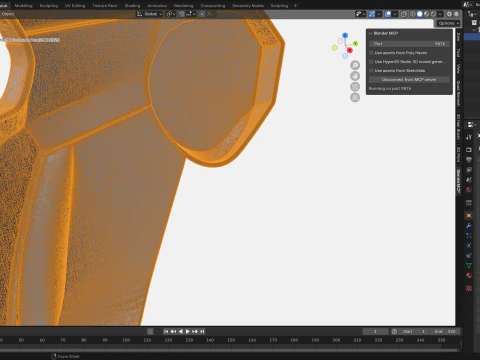The height and width of the screenshot is (360, 480).
Task: Click Disconnect from MCP server button
Action: click(x=409, y=80)
